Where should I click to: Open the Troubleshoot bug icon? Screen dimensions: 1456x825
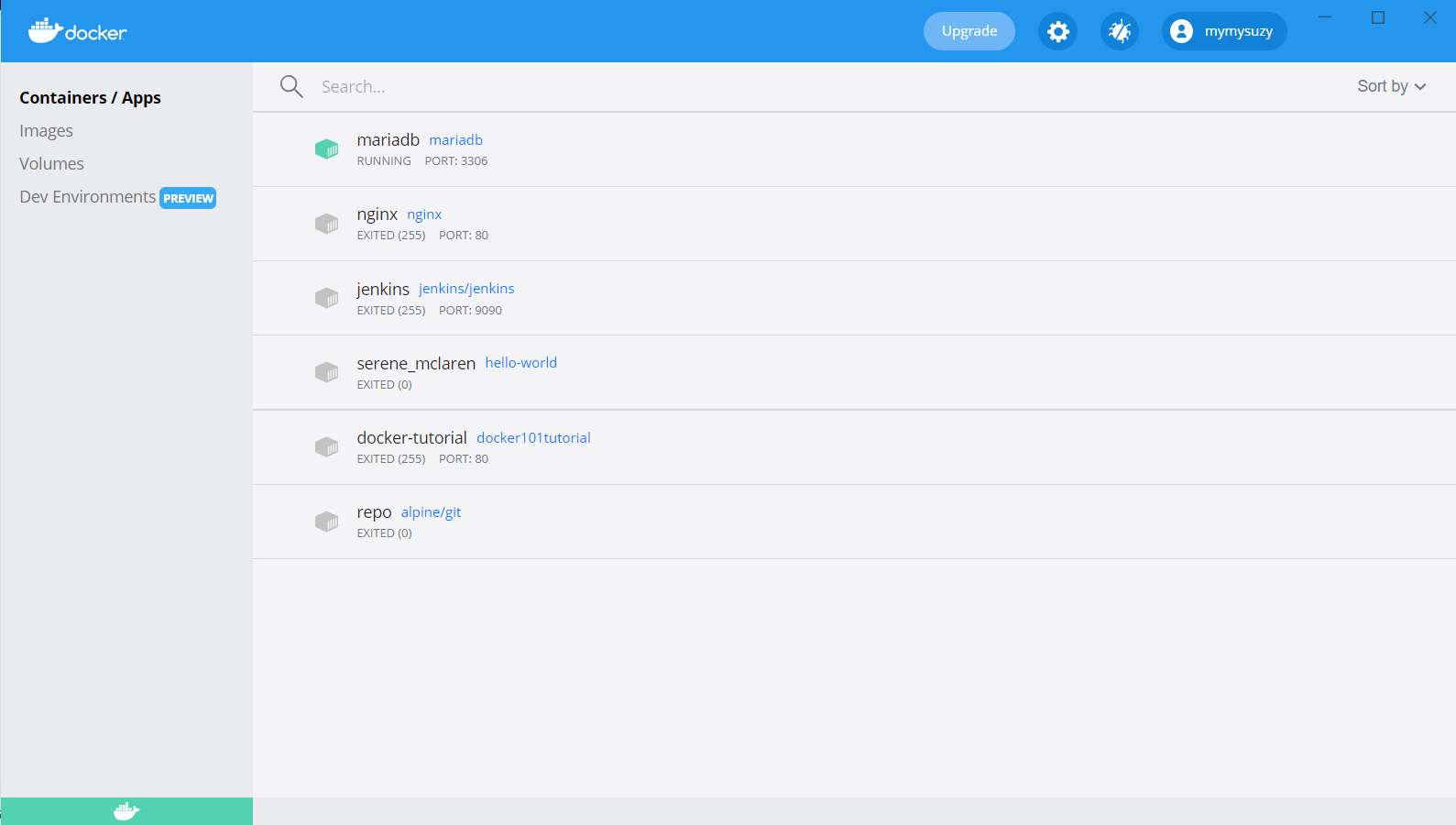click(x=1120, y=31)
